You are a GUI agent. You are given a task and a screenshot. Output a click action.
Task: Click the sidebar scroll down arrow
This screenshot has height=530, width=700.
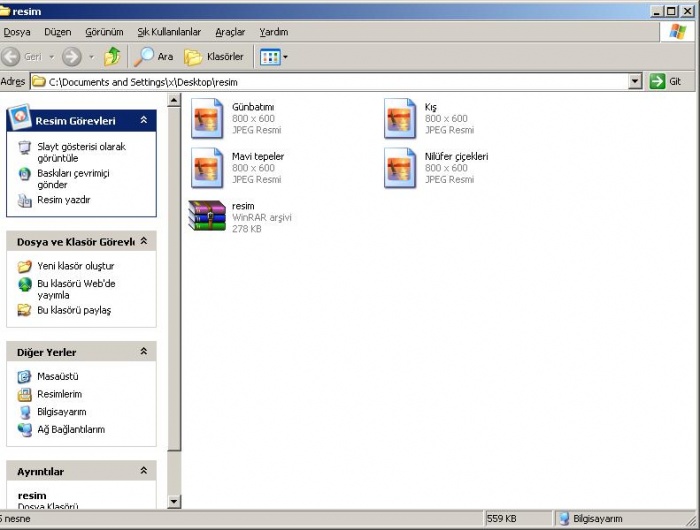click(174, 501)
